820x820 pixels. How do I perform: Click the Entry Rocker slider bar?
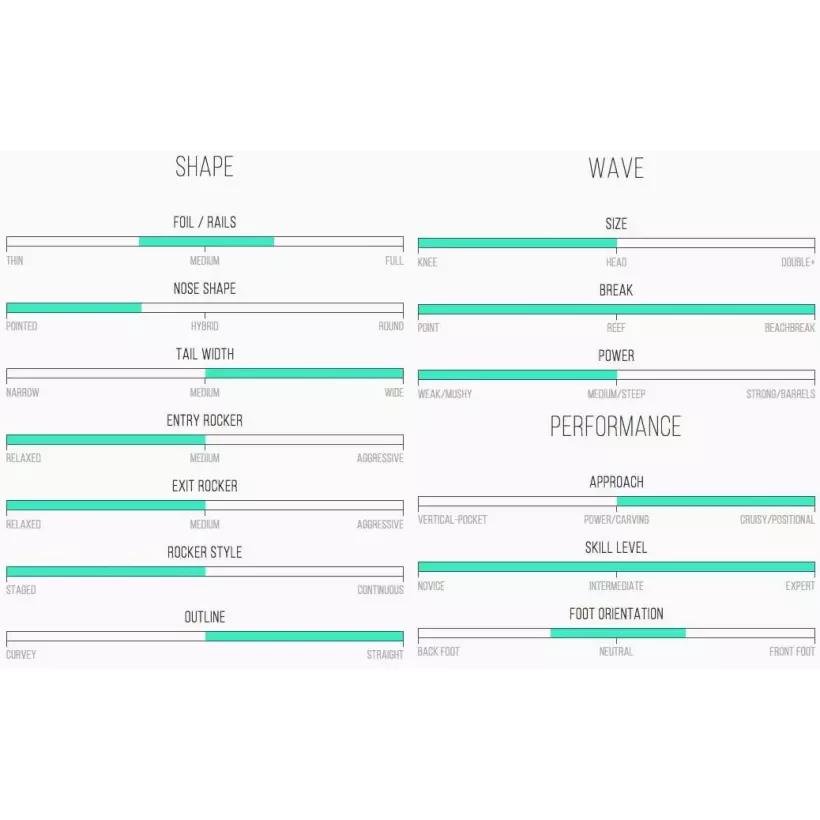205,440
